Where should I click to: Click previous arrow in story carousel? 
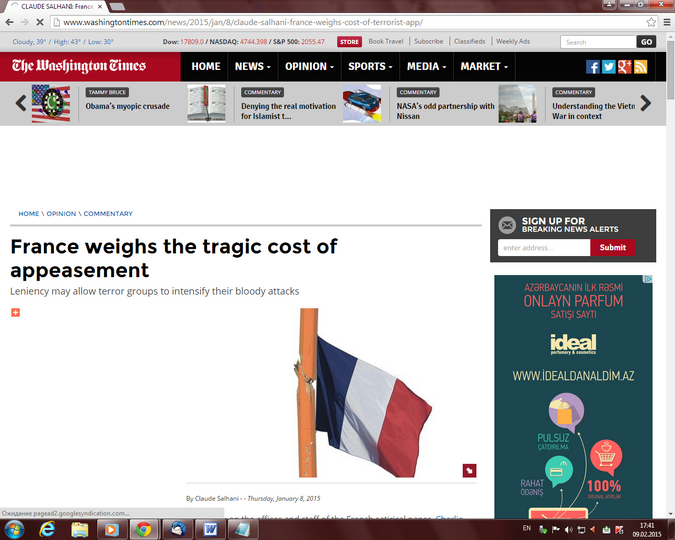(21, 103)
